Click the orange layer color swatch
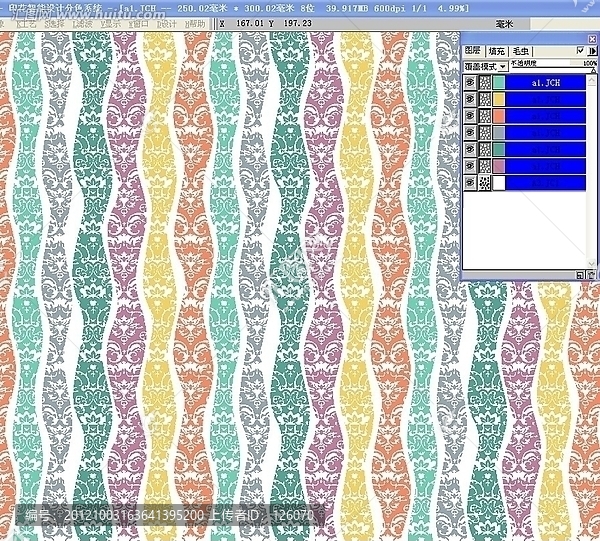This screenshot has height=541, width=600. click(499, 116)
